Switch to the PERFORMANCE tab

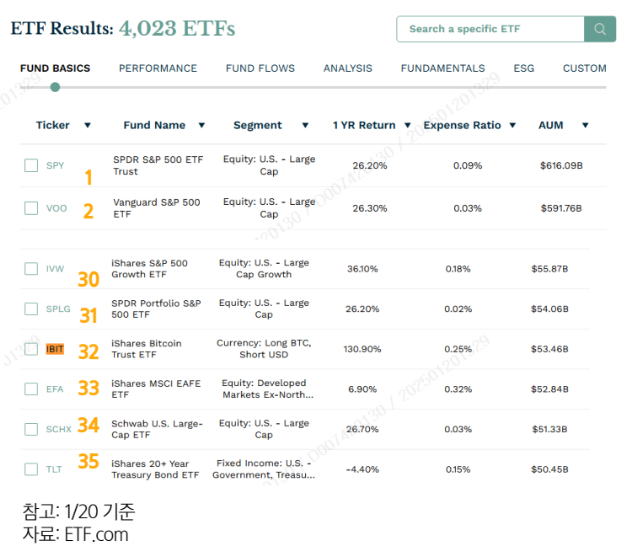point(158,69)
